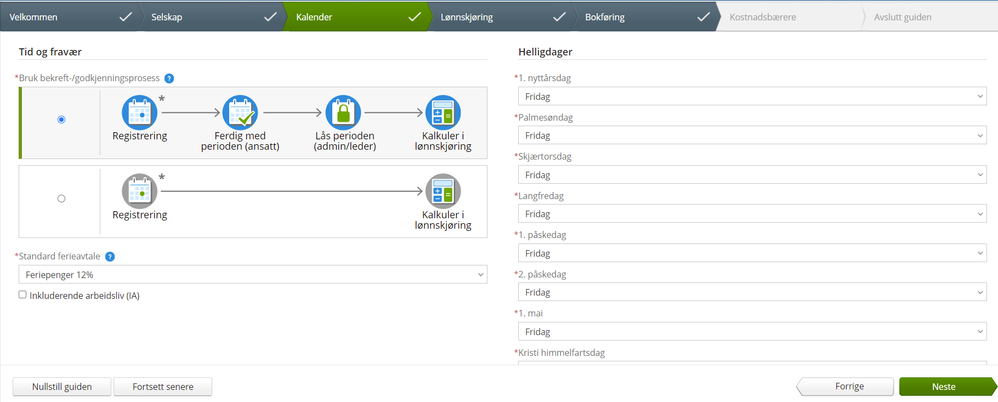The height and width of the screenshot is (402, 998).
Task: Click checkmark icon on Kalender step
Action: point(415,17)
